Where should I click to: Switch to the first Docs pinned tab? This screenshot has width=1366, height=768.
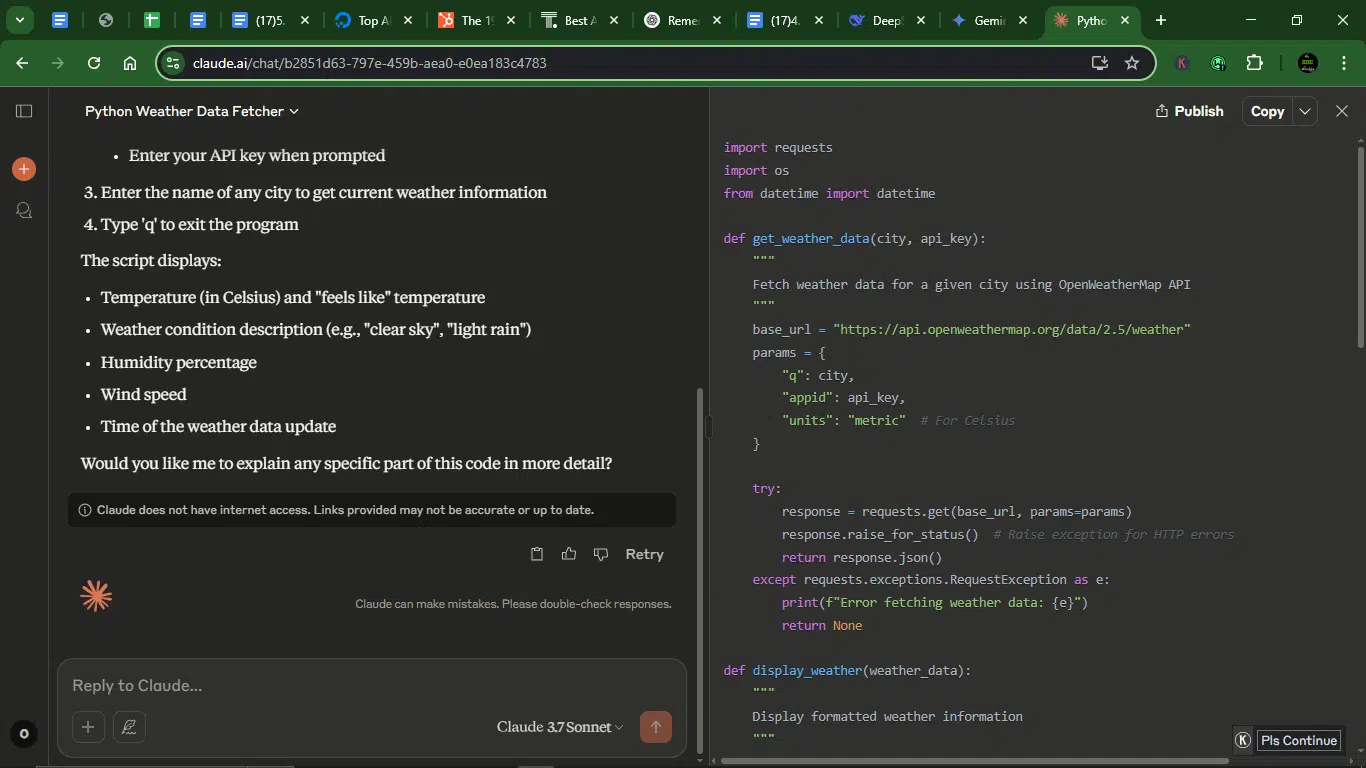point(60,20)
